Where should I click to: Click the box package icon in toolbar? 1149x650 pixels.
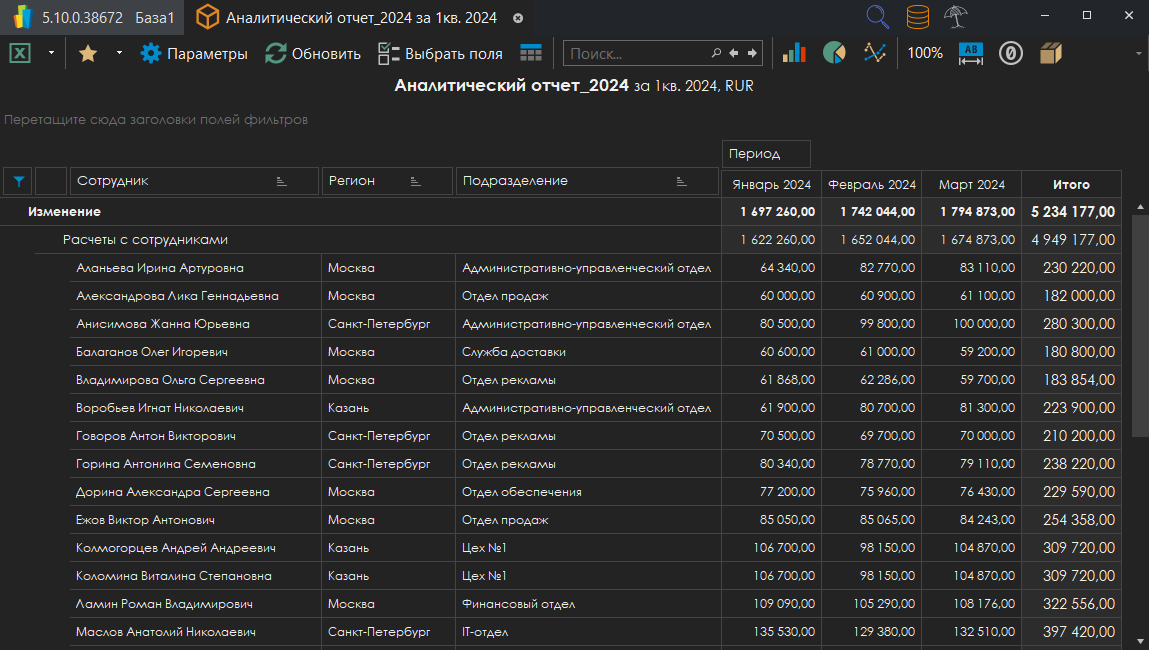click(1050, 53)
